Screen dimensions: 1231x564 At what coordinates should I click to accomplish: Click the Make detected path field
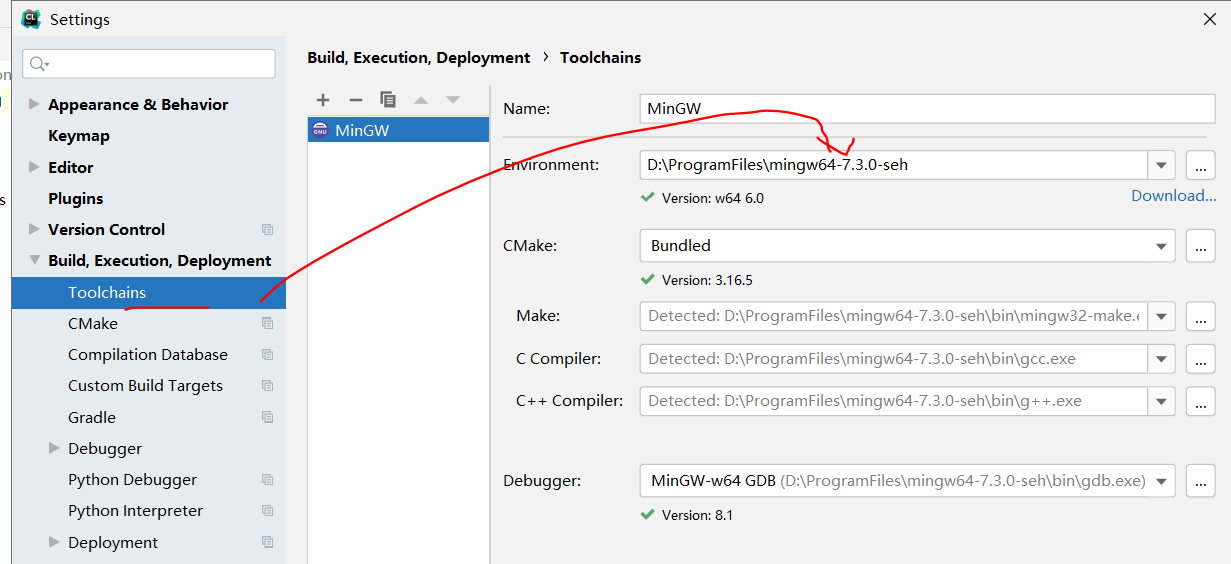point(894,316)
